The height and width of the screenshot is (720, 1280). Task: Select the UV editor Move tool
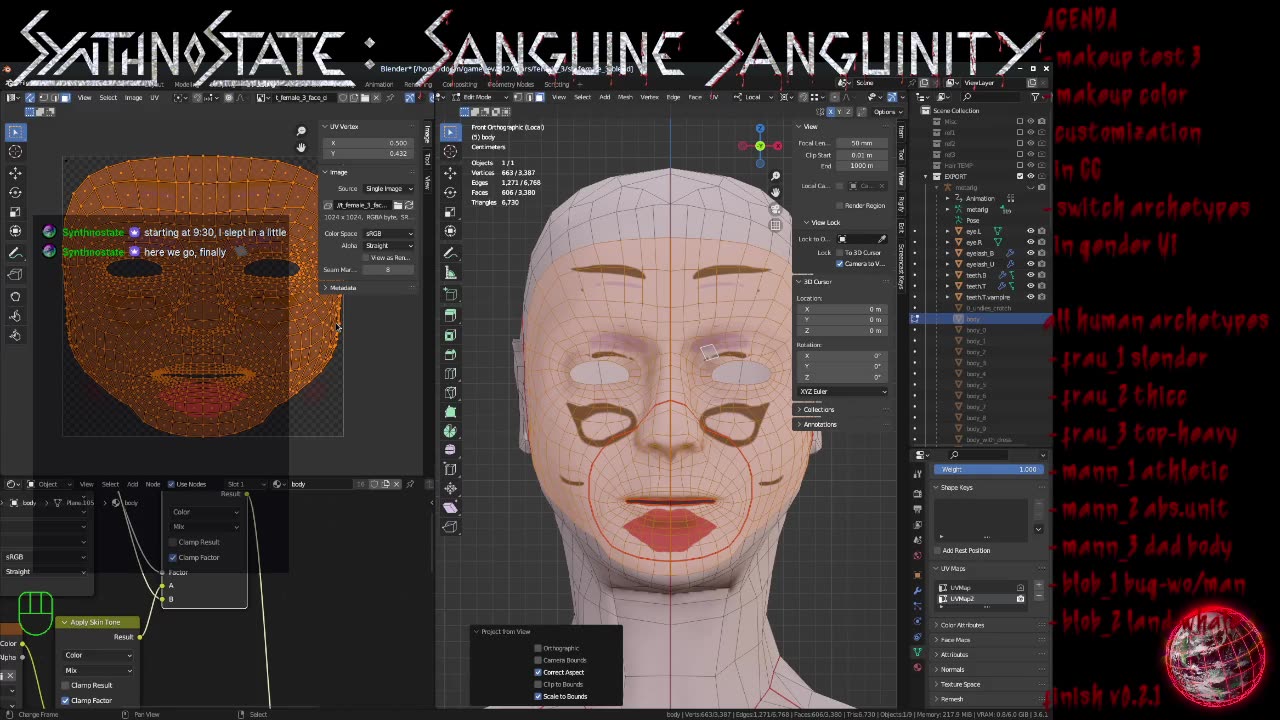(15, 172)
